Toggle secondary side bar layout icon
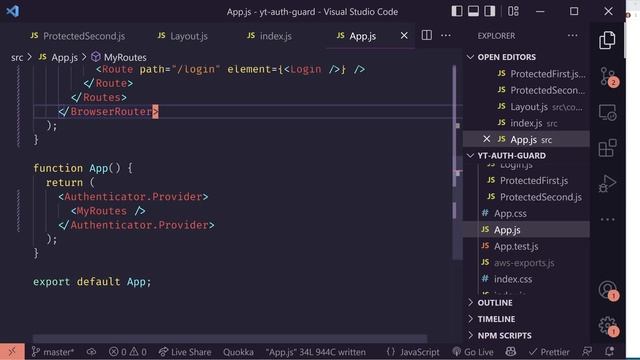 click(x=489, y=11)
